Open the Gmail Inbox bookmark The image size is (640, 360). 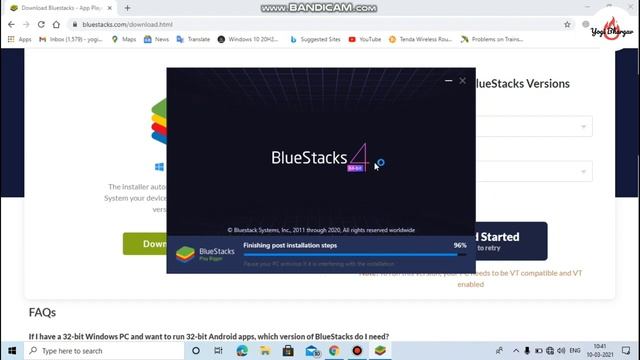pyautogui.click(x=71, y=39)
